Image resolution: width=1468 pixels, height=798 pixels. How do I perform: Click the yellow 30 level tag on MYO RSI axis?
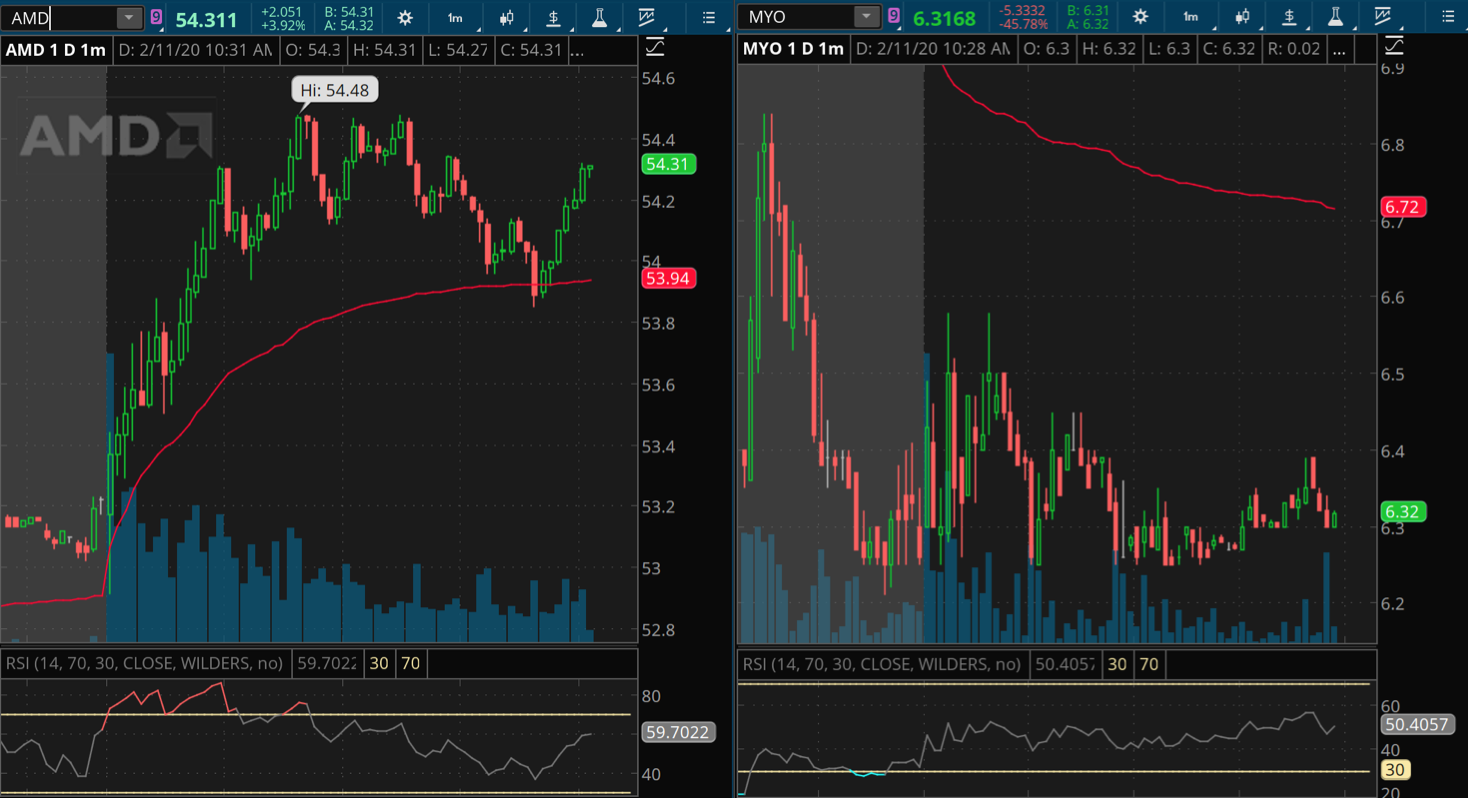point(1395,769)
